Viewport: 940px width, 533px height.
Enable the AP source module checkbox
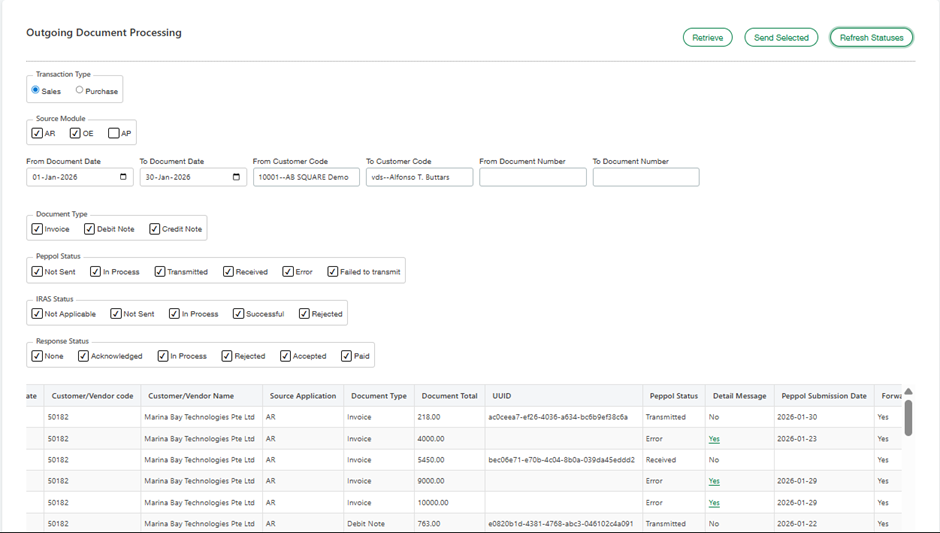click(x=114, y=133)
